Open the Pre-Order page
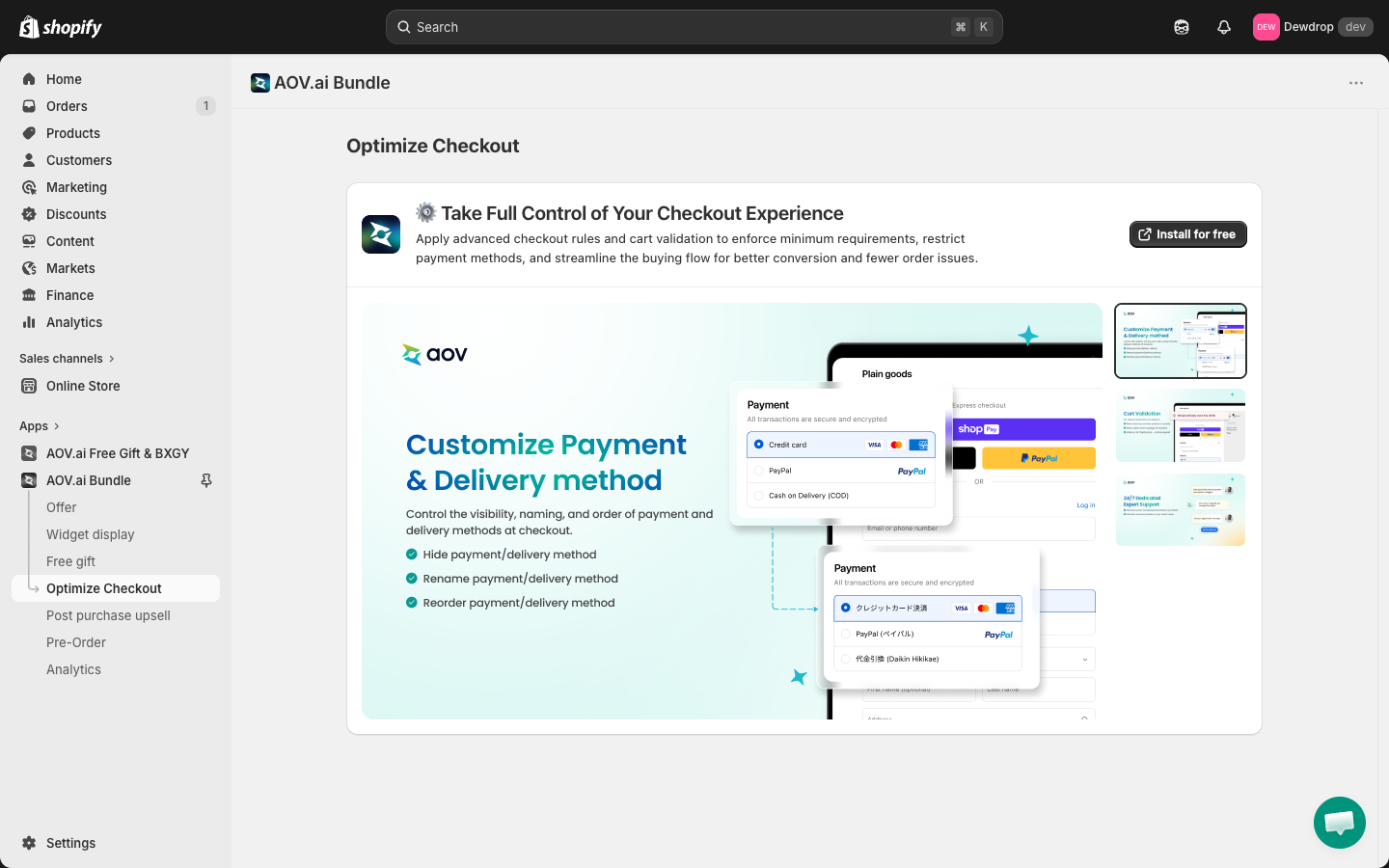 [x=76, y=642]
